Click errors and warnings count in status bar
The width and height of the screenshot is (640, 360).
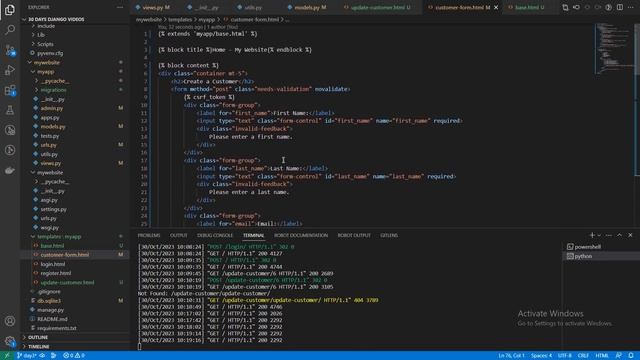tap(74, 356)
